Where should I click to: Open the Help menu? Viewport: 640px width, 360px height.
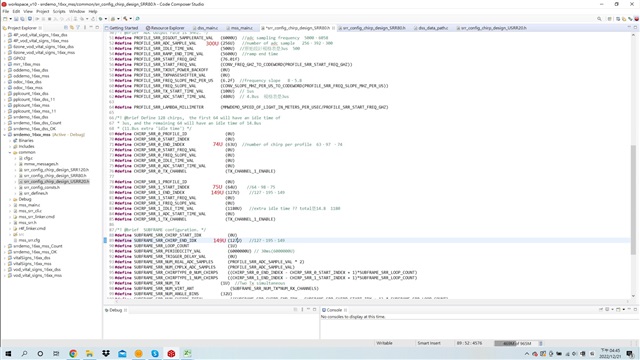[x=93, y=11]
